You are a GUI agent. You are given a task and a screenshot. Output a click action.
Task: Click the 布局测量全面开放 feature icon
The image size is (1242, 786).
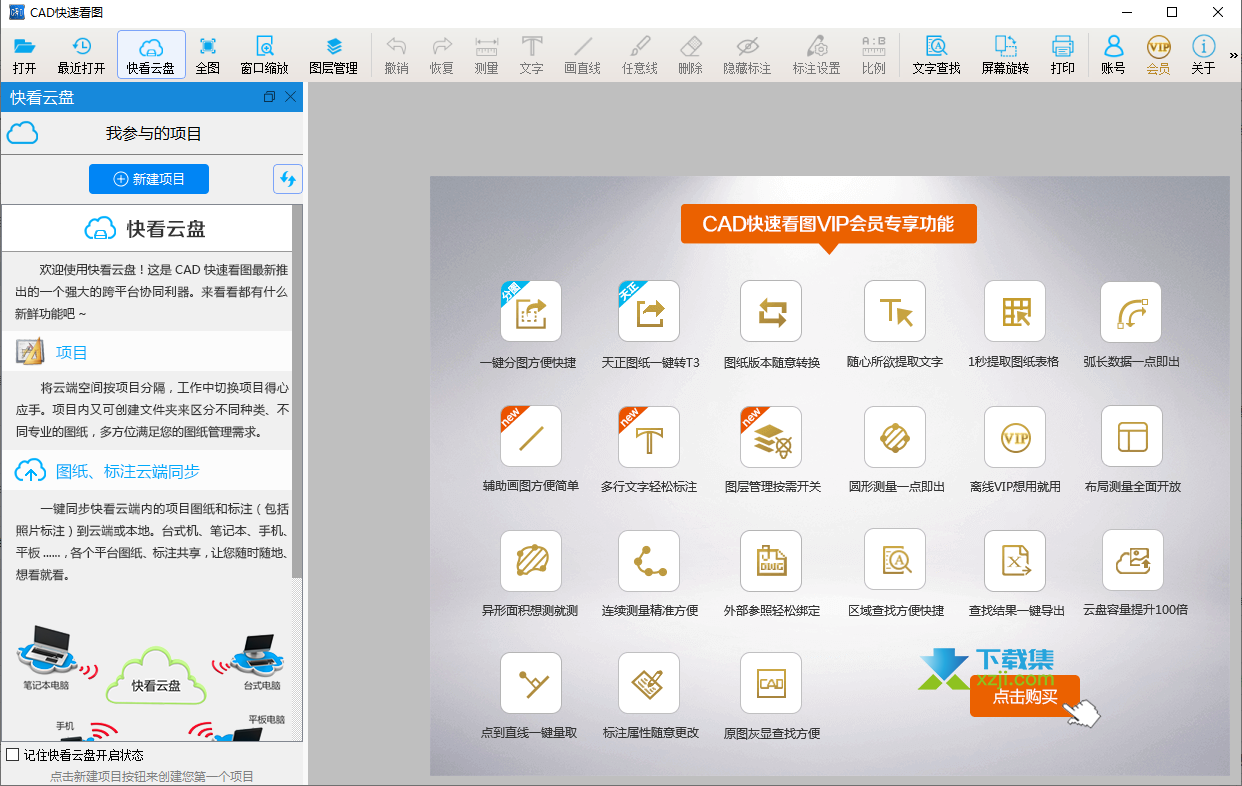(1132, 436)
